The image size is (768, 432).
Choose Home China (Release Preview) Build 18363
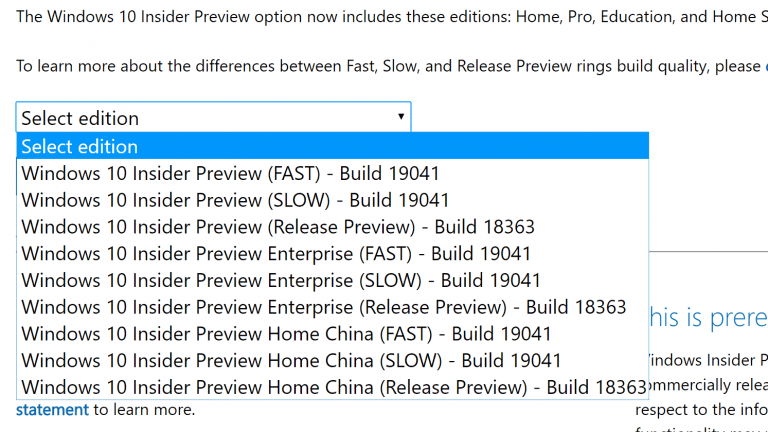334,387
